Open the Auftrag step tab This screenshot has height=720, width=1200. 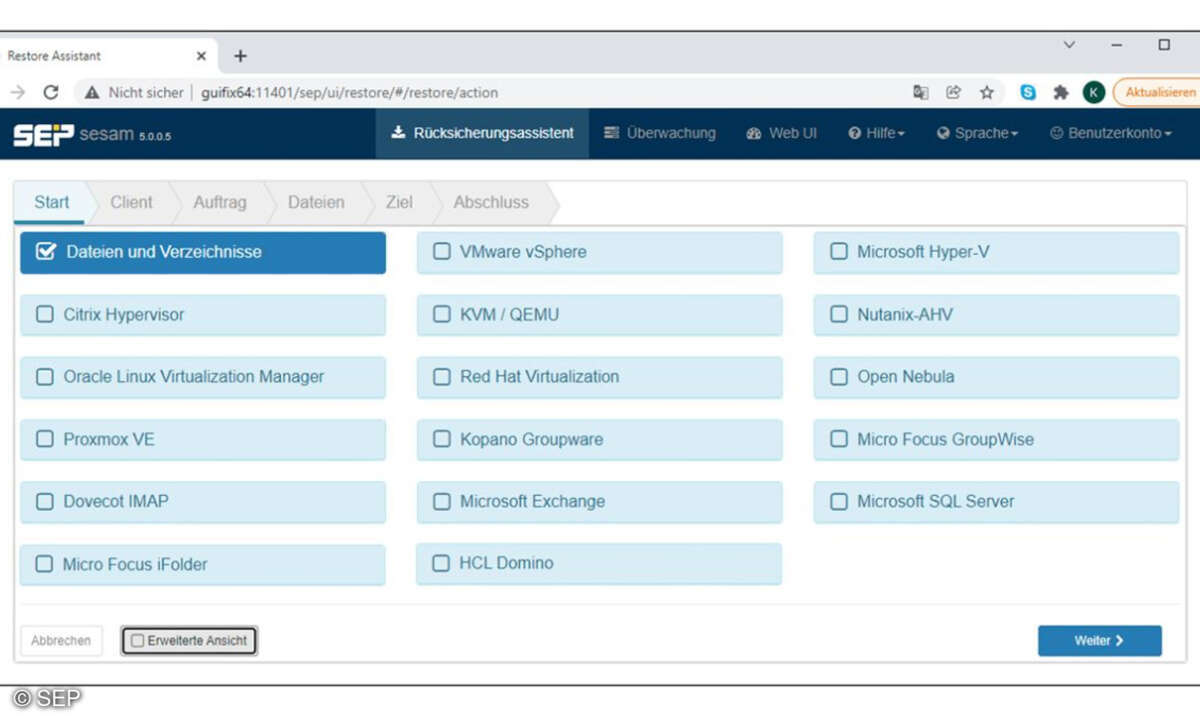click(220, 203)
